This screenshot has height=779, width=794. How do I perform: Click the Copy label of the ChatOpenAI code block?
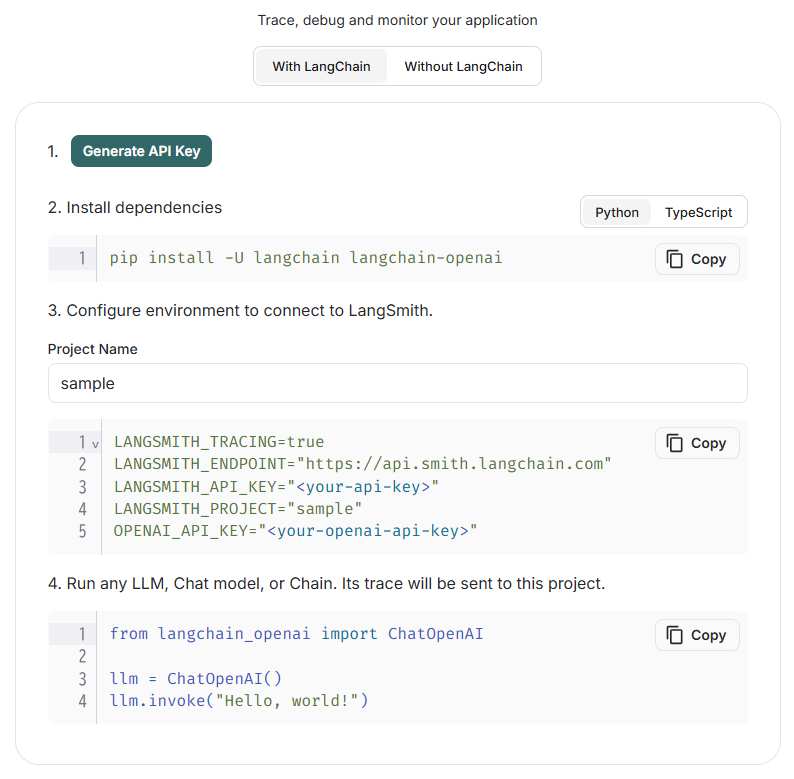pos(708,635)
